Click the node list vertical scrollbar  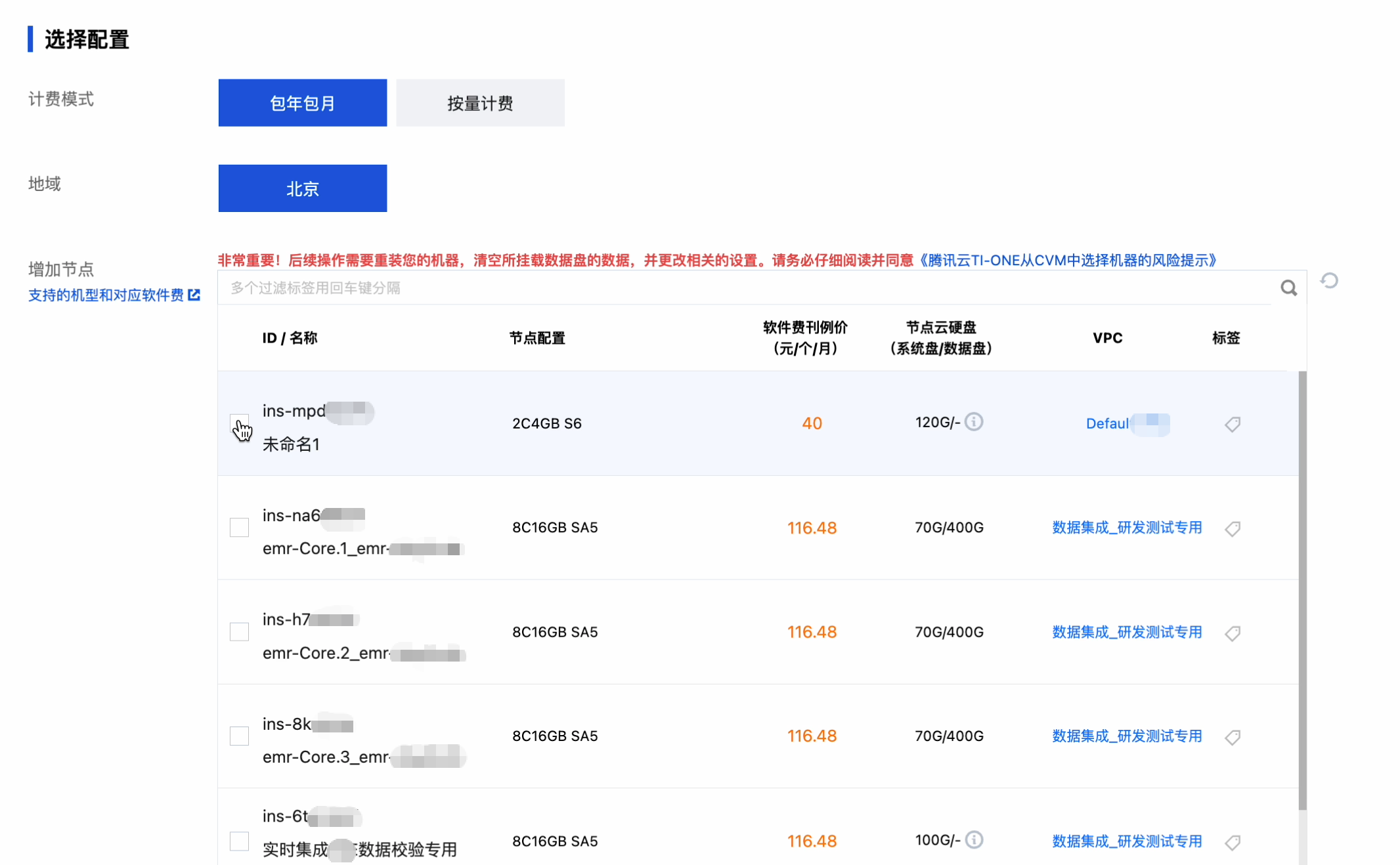[x=1302, y=591]
